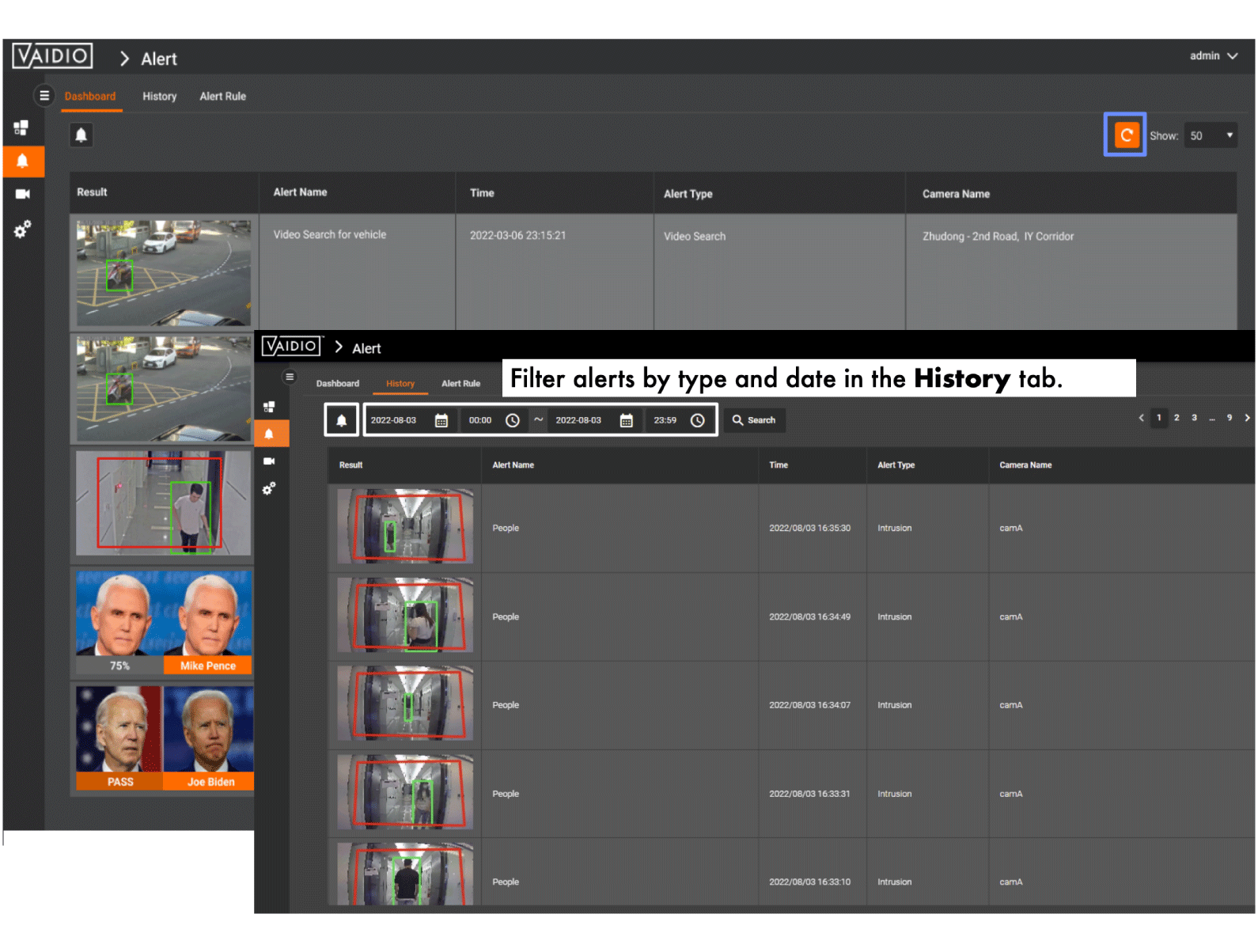Open settings gears in front window sidebar
Image resolution: width=1258 pixels, height=952 pixels.
click(x=269, y=489)
